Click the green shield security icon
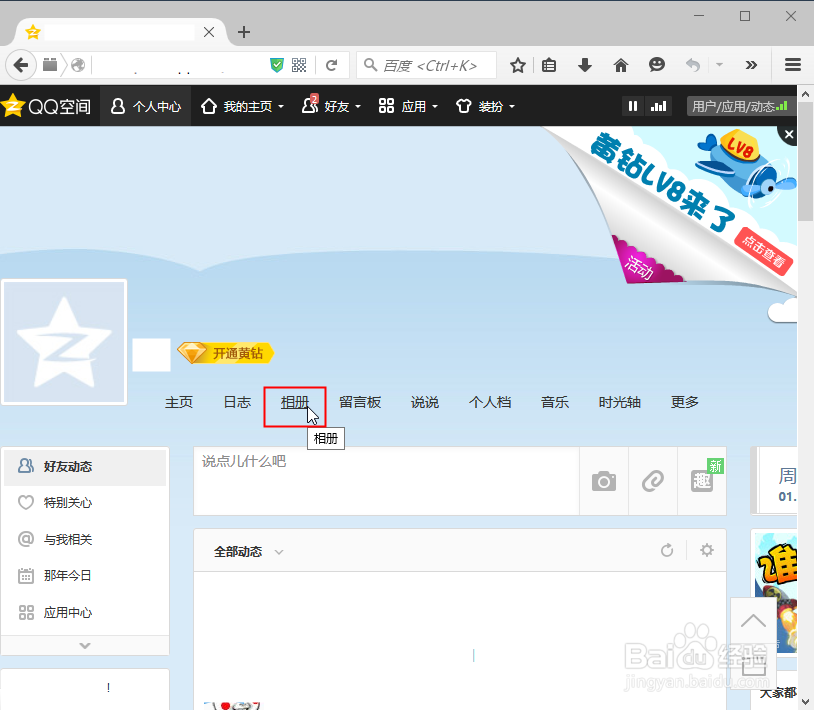The image size is (814, 710). click(x=277, y=65)
